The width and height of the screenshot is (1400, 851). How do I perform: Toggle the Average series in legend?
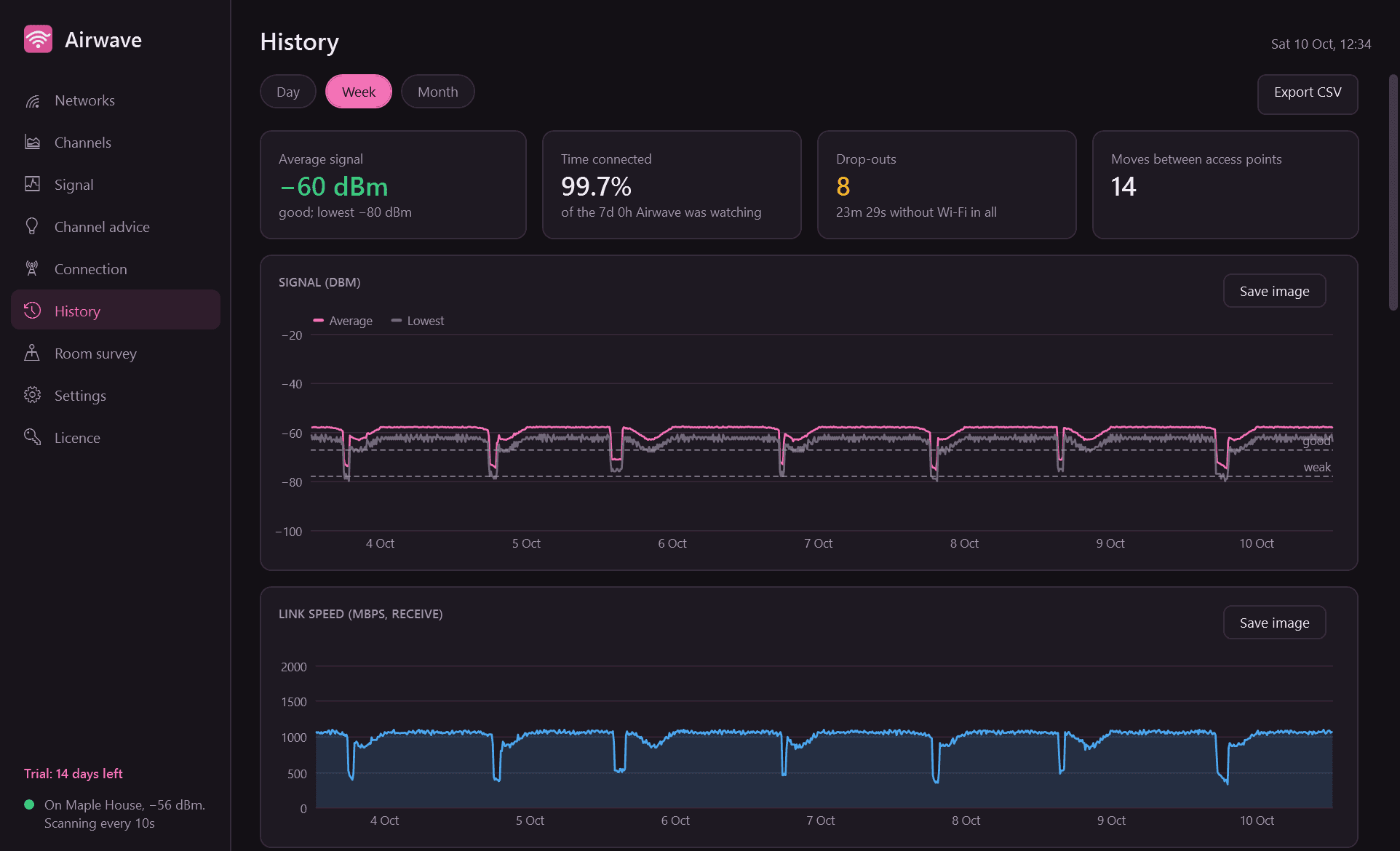[343, 321]
